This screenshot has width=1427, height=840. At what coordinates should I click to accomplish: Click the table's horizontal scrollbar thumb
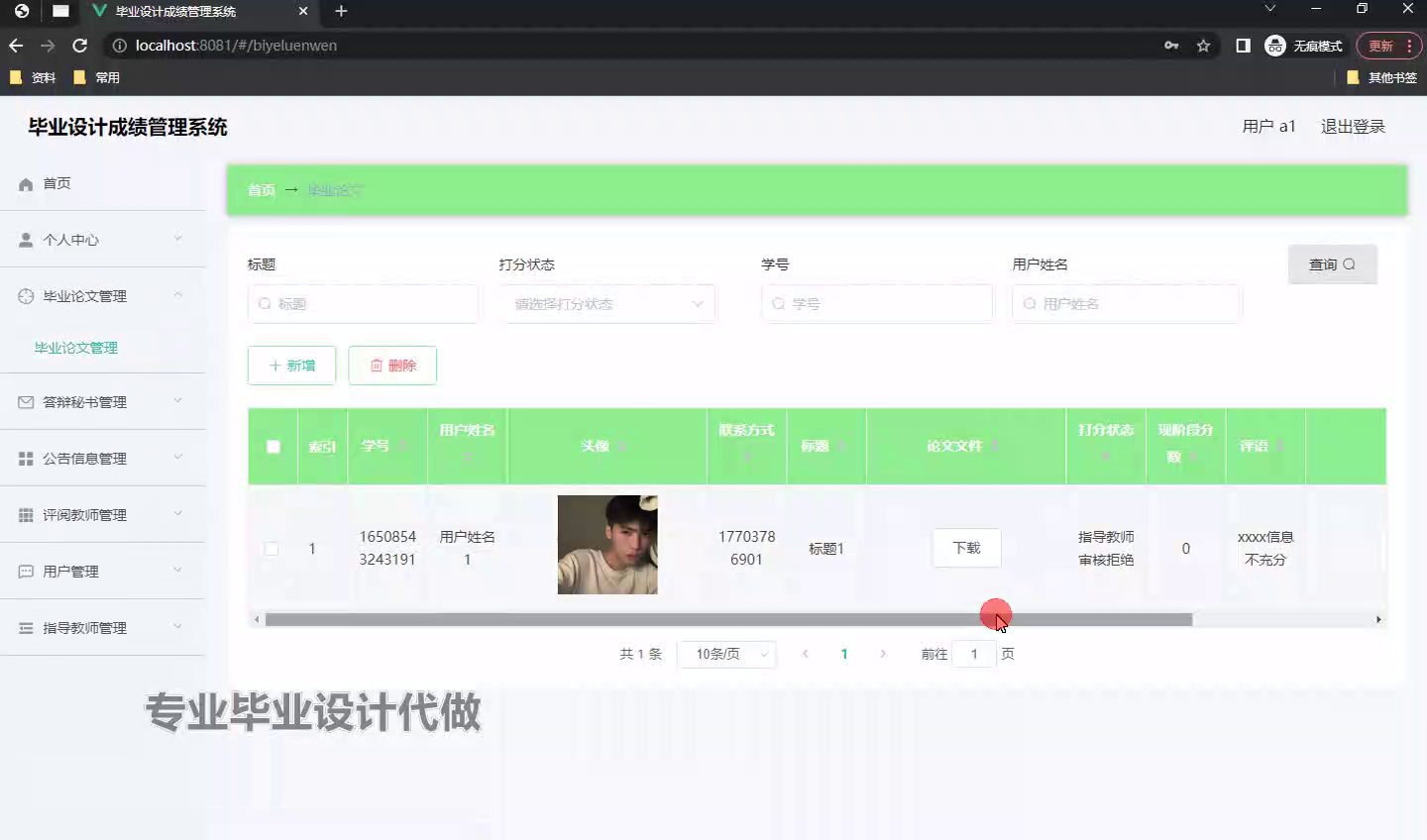[728, 619]
